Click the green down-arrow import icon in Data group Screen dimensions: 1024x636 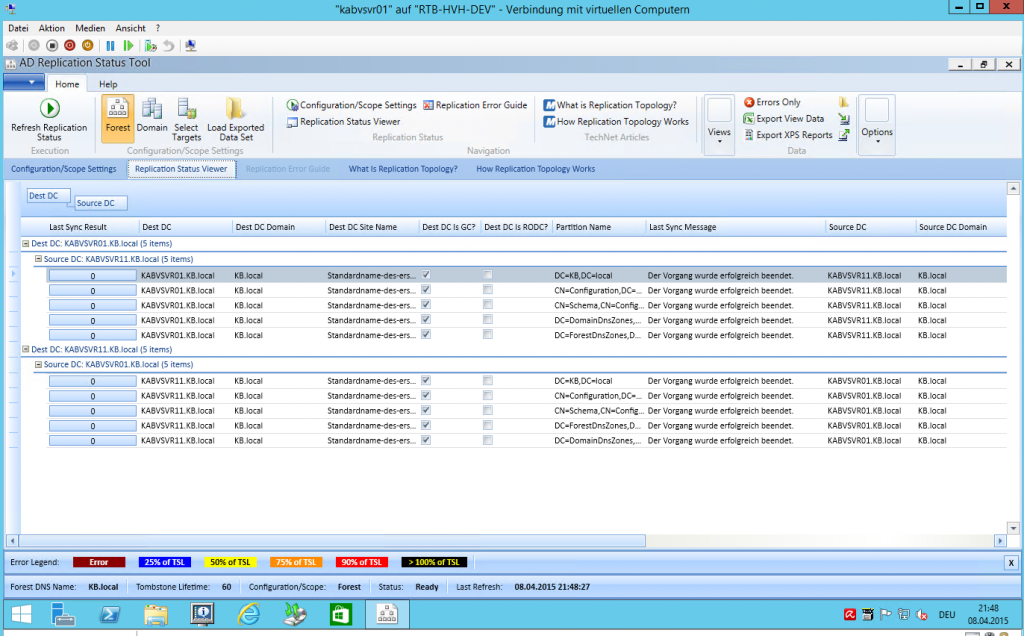(844, 119)
